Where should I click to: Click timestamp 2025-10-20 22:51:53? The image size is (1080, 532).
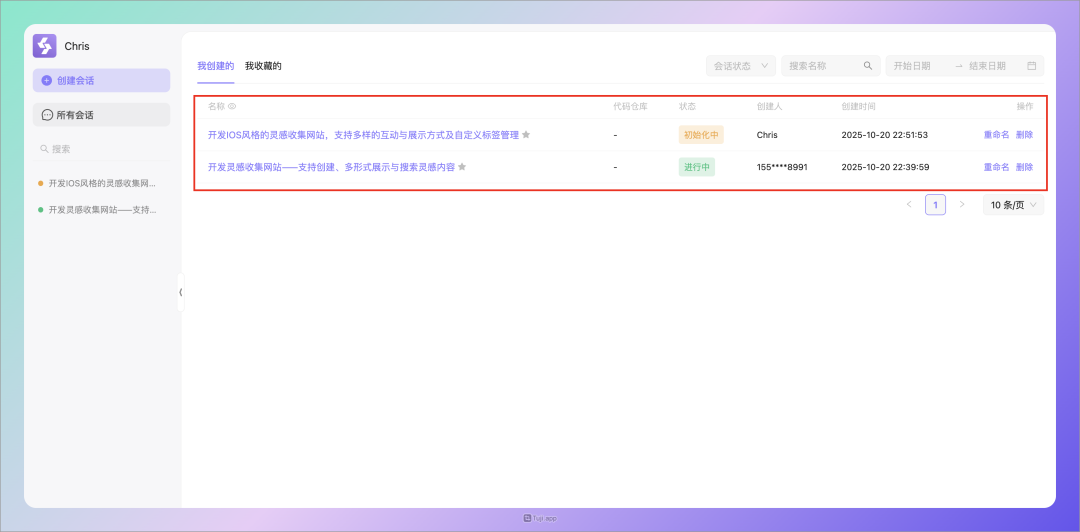[884, 135]
